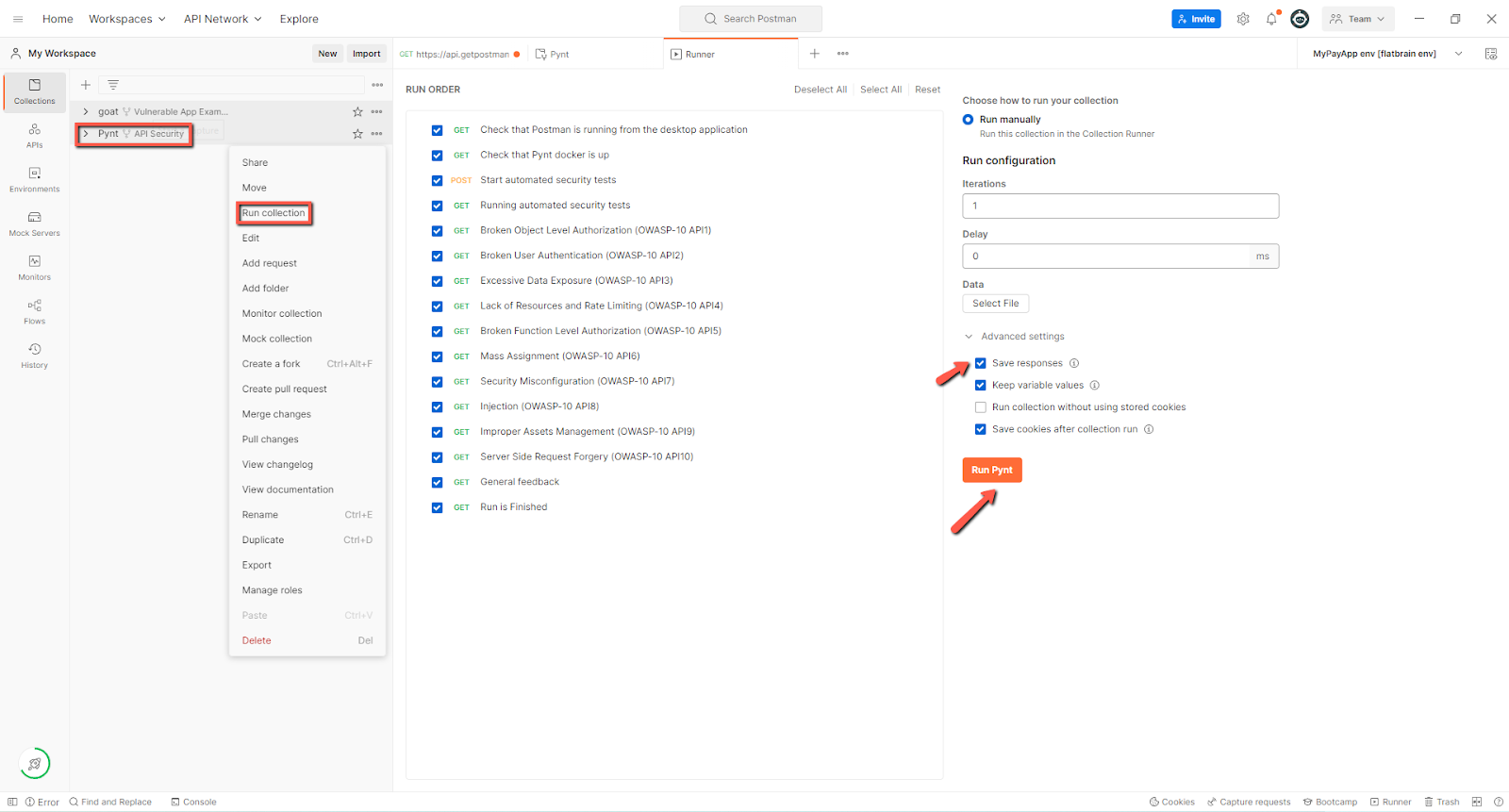This screenshot has height=812, width=1509.
Task: Expand the goat collection tree
Action: click(x=86, y=111)
